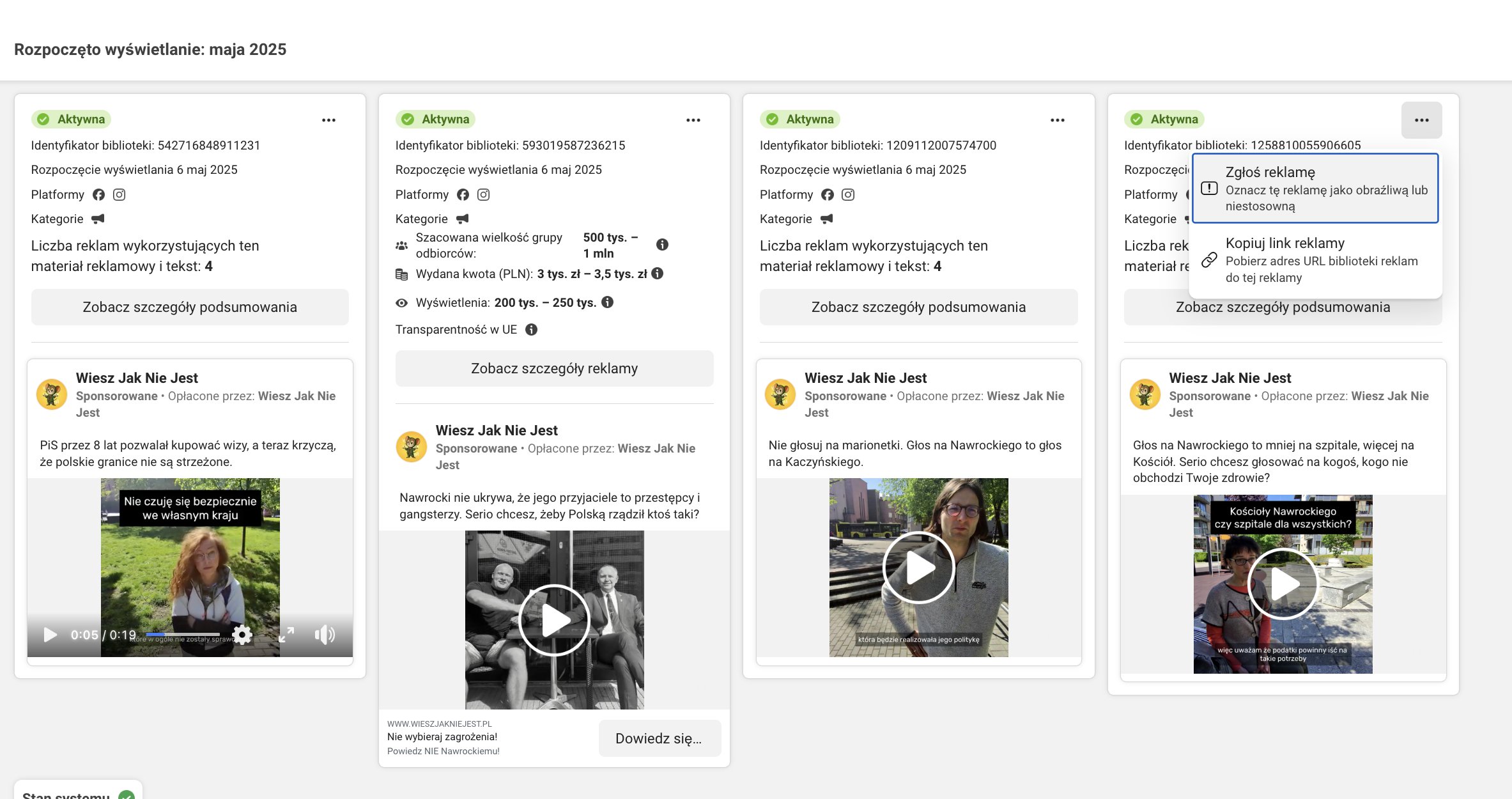Click Instagram platform icon in first ad card

(x=119, y=194)
